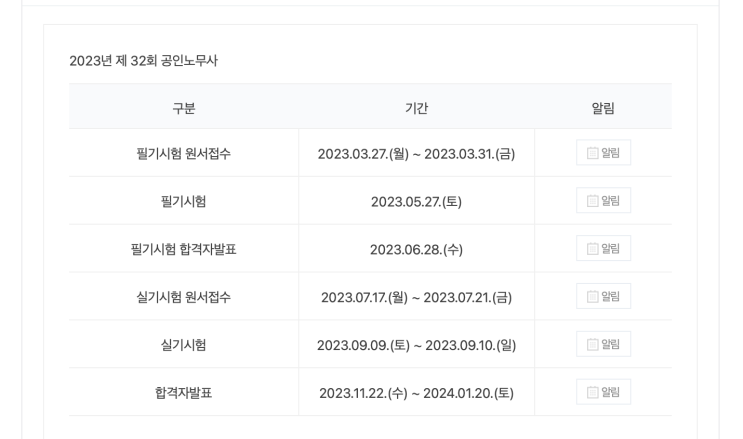
Task: Click the 2023년 제 32회 공인노무사 title
Action: coord(143,61)
